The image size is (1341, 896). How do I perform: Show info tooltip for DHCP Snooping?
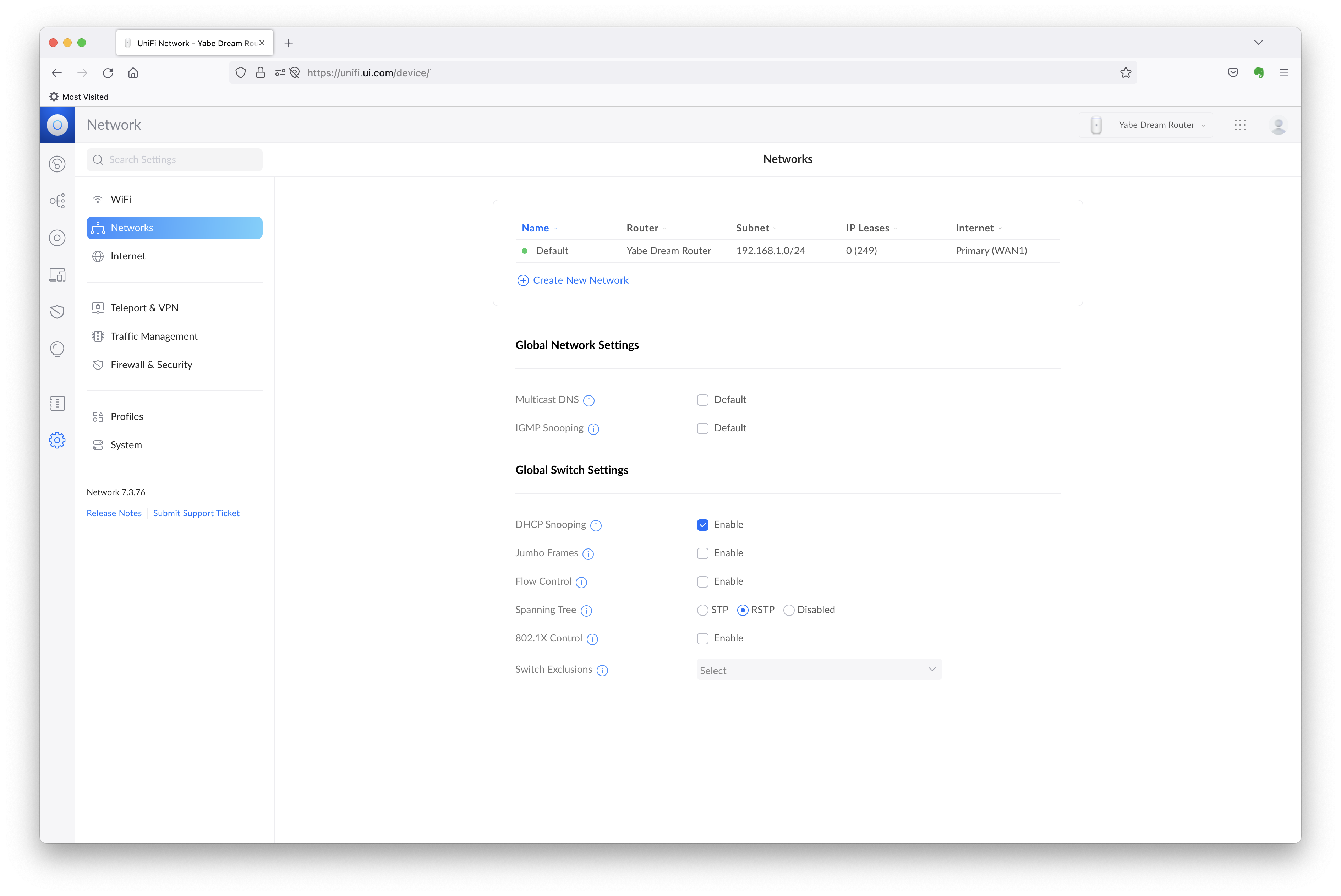pyautogui.click(x=596, y=526)
